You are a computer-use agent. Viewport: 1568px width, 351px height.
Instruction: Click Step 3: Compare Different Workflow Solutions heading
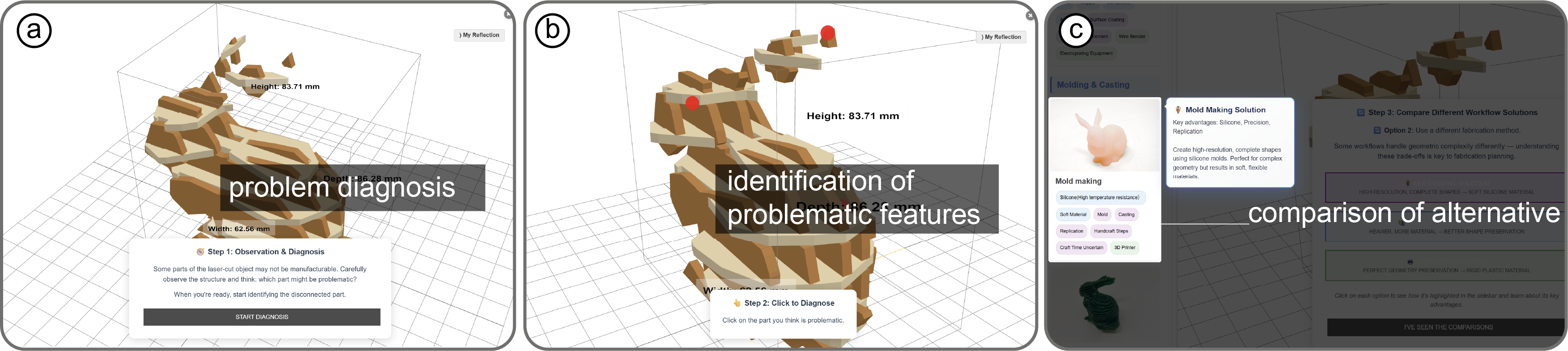pos(1453,113)
